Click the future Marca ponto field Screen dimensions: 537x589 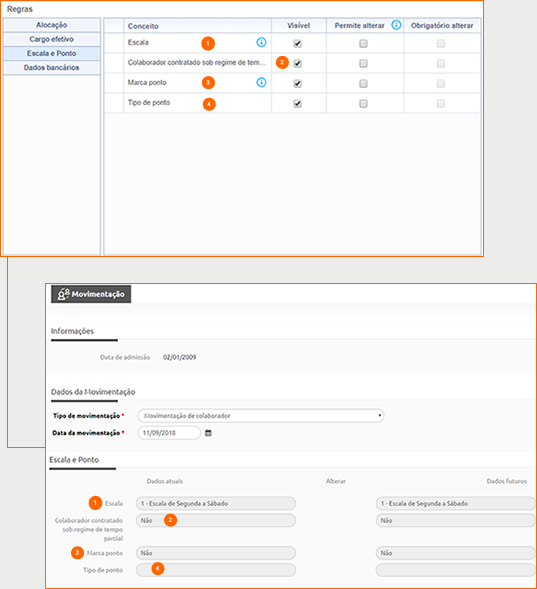(x=456, y=553)
